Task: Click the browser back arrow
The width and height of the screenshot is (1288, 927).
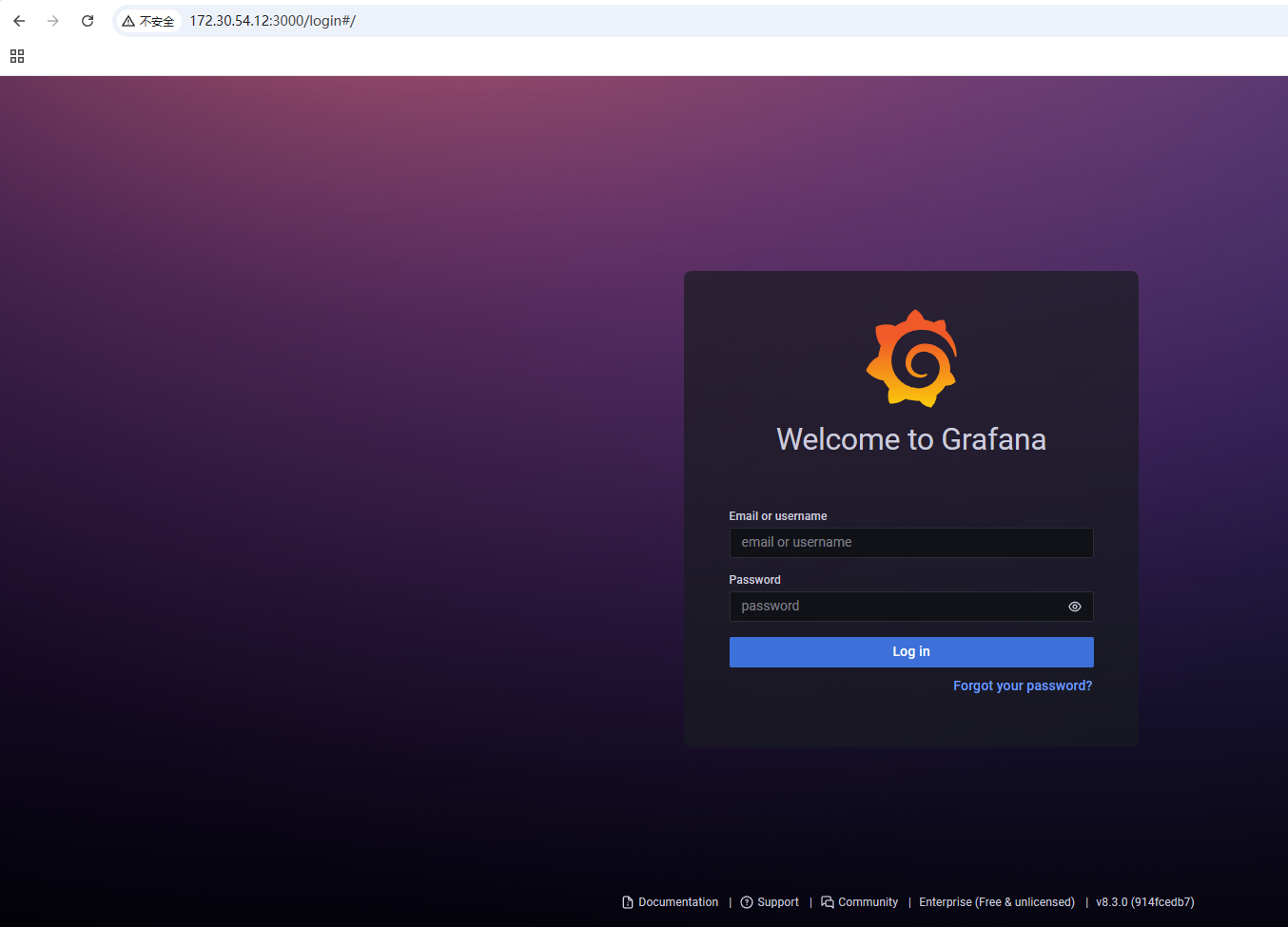Action: (x=19, y=21)
